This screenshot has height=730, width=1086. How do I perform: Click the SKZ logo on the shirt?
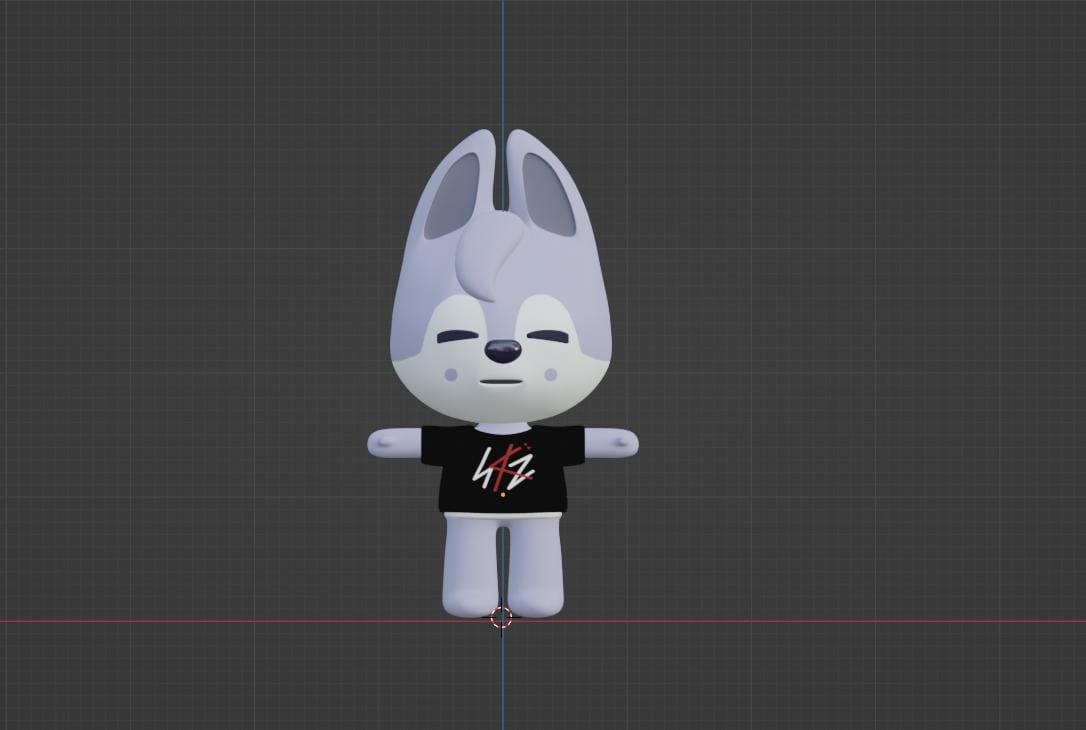tap(503, 470)
